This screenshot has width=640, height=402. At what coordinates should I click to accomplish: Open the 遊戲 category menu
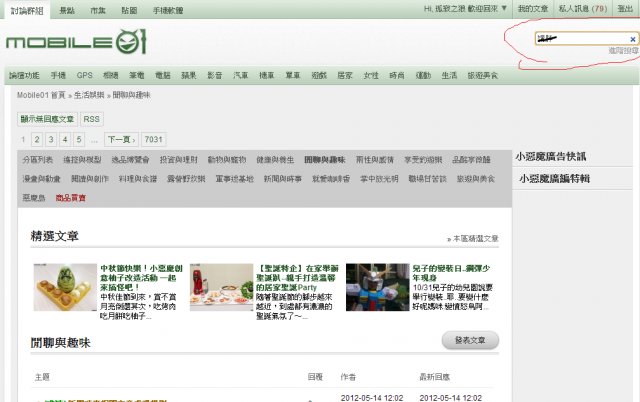pyautogui.click(x=319, y=76)
